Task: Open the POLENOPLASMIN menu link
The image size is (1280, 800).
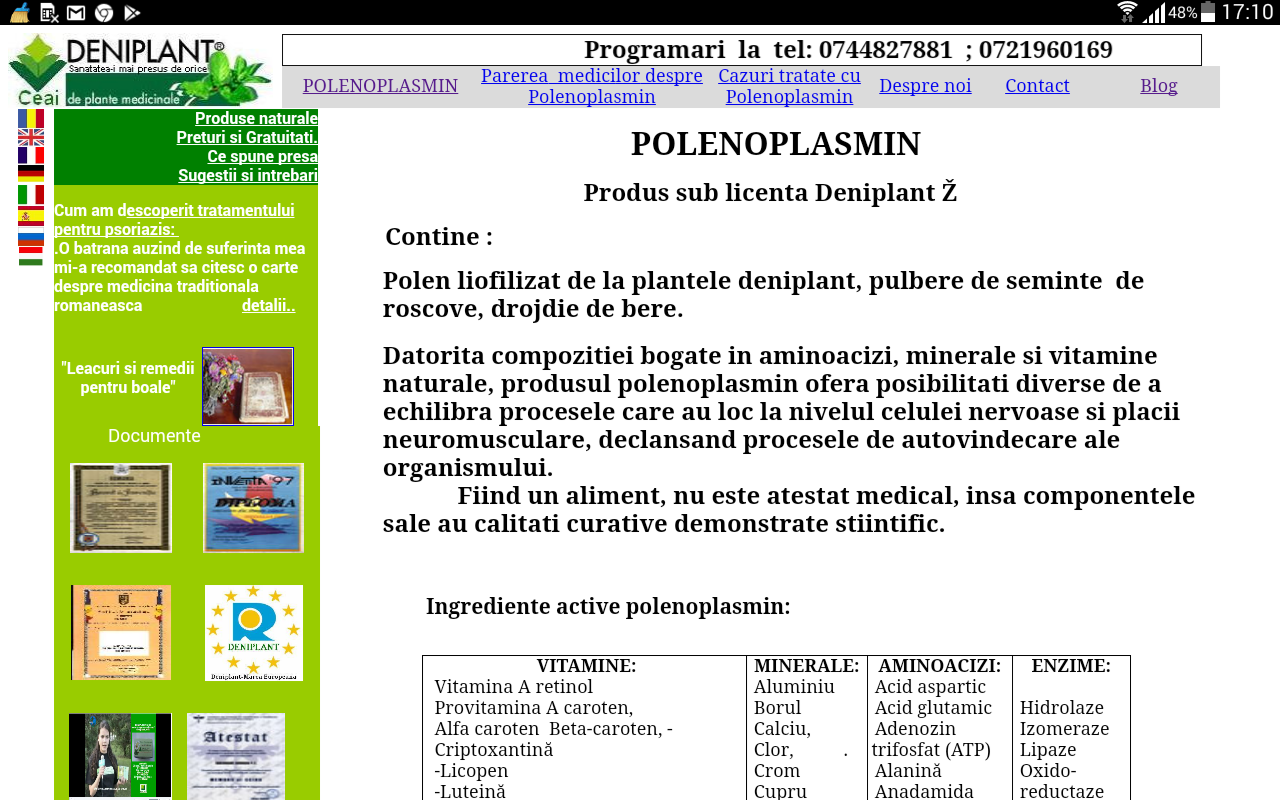Action: [380, 86]
